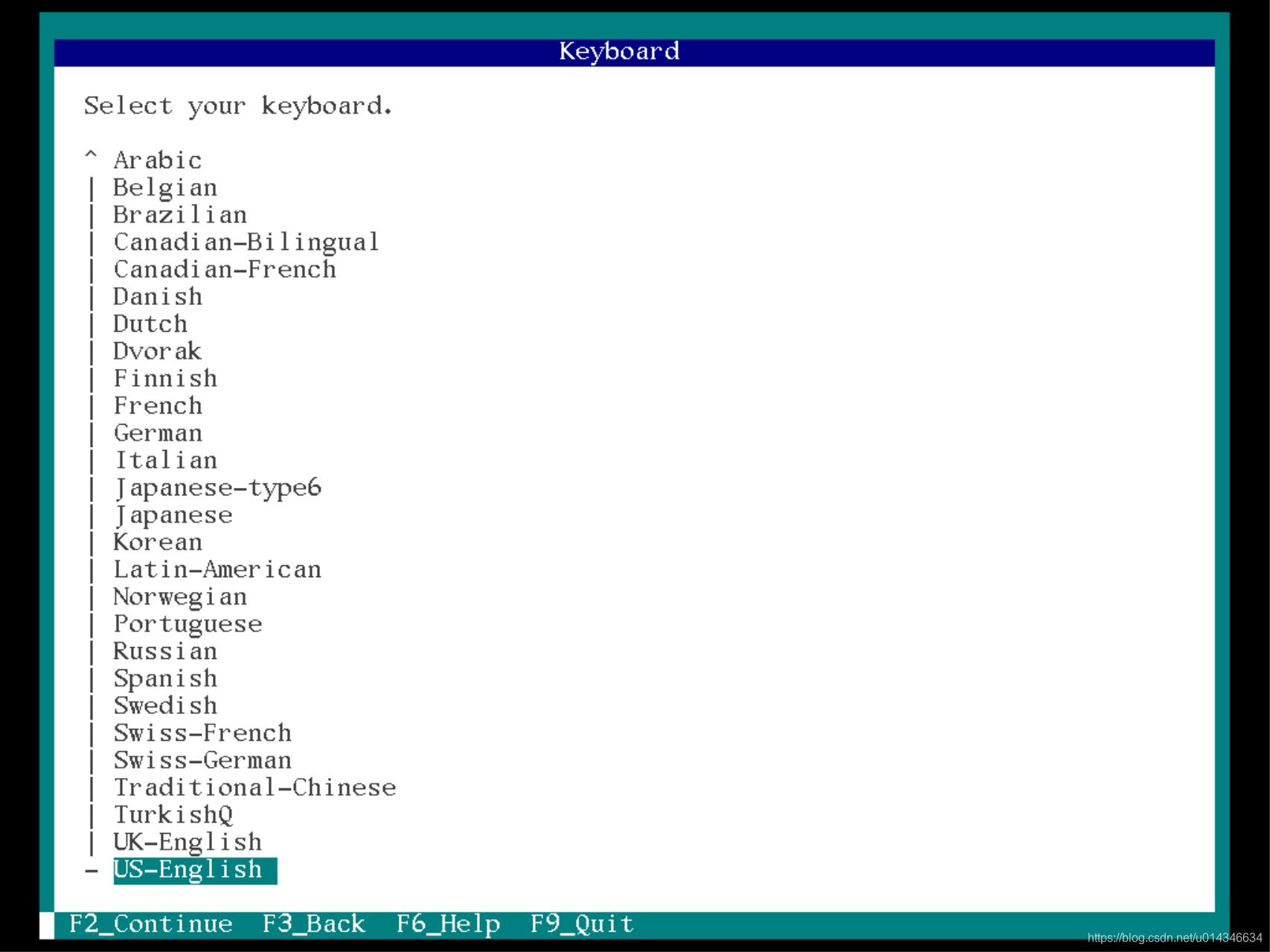The image size is (1270, 952).
Task: Select Danish keyboard layout
Action: pyautogui.click(x=158, y=297)
